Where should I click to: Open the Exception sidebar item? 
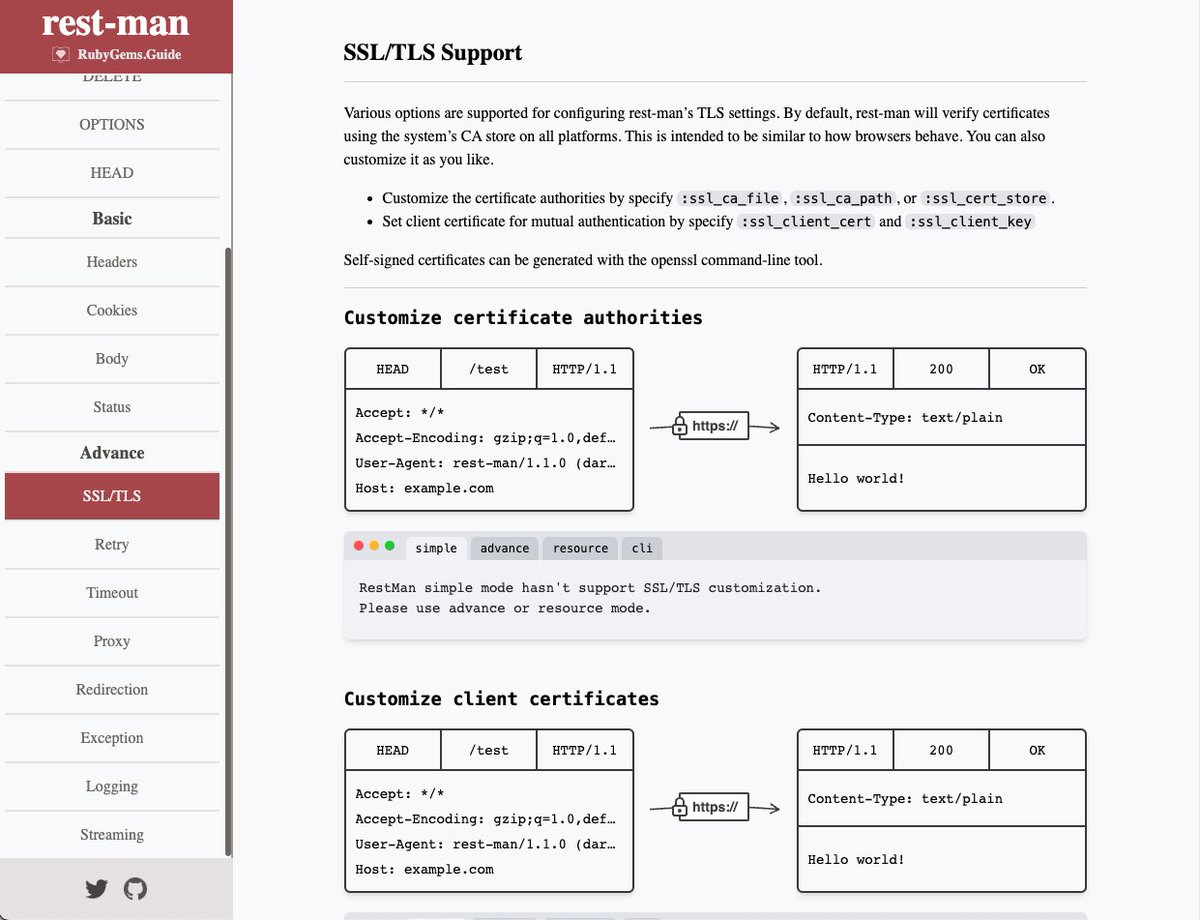(x=112, y=738)
